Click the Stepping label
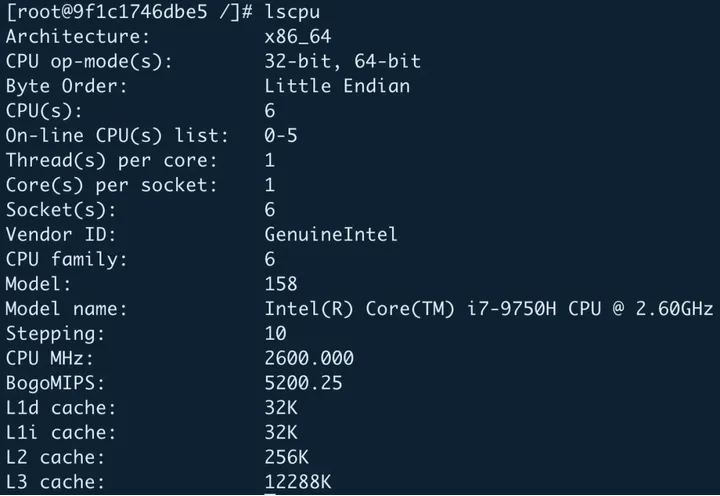 [x=55, y=334]
